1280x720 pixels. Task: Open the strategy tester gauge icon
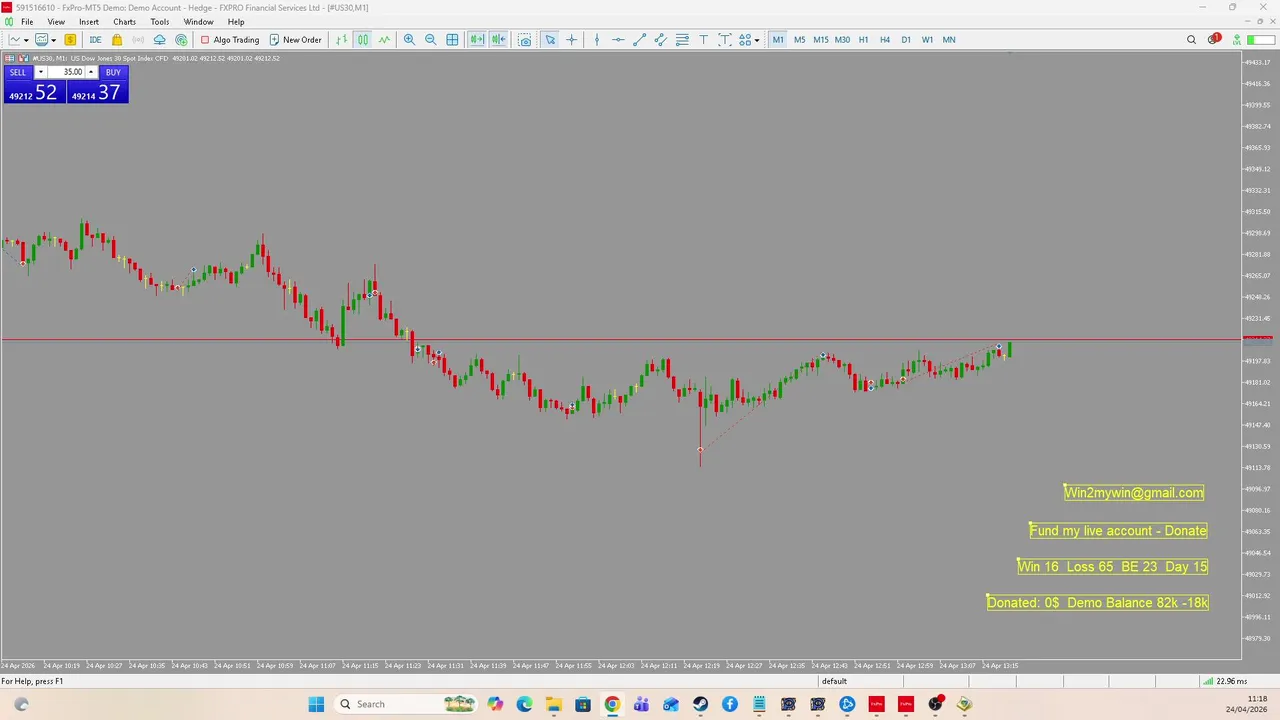coord(181,40)
